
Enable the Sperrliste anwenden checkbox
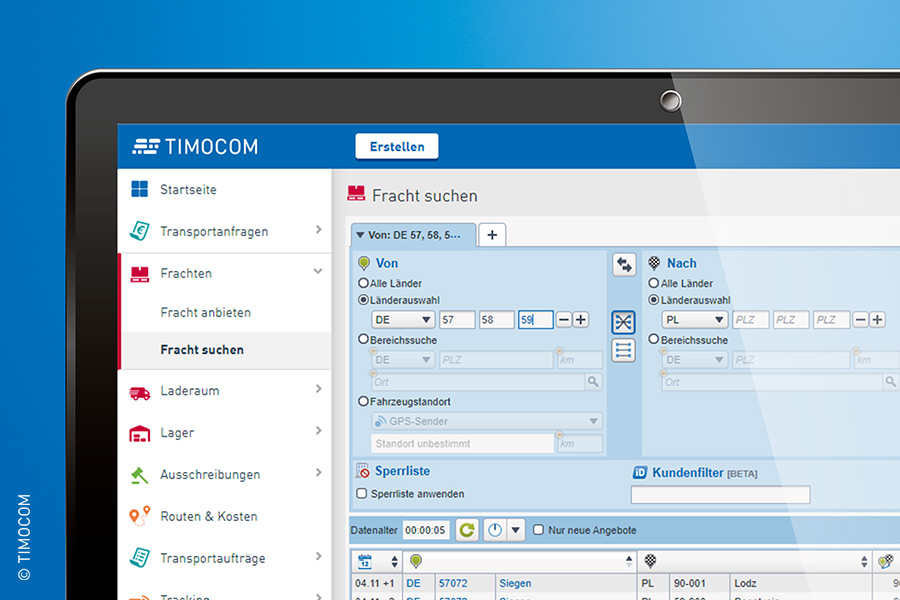point(363,494)
